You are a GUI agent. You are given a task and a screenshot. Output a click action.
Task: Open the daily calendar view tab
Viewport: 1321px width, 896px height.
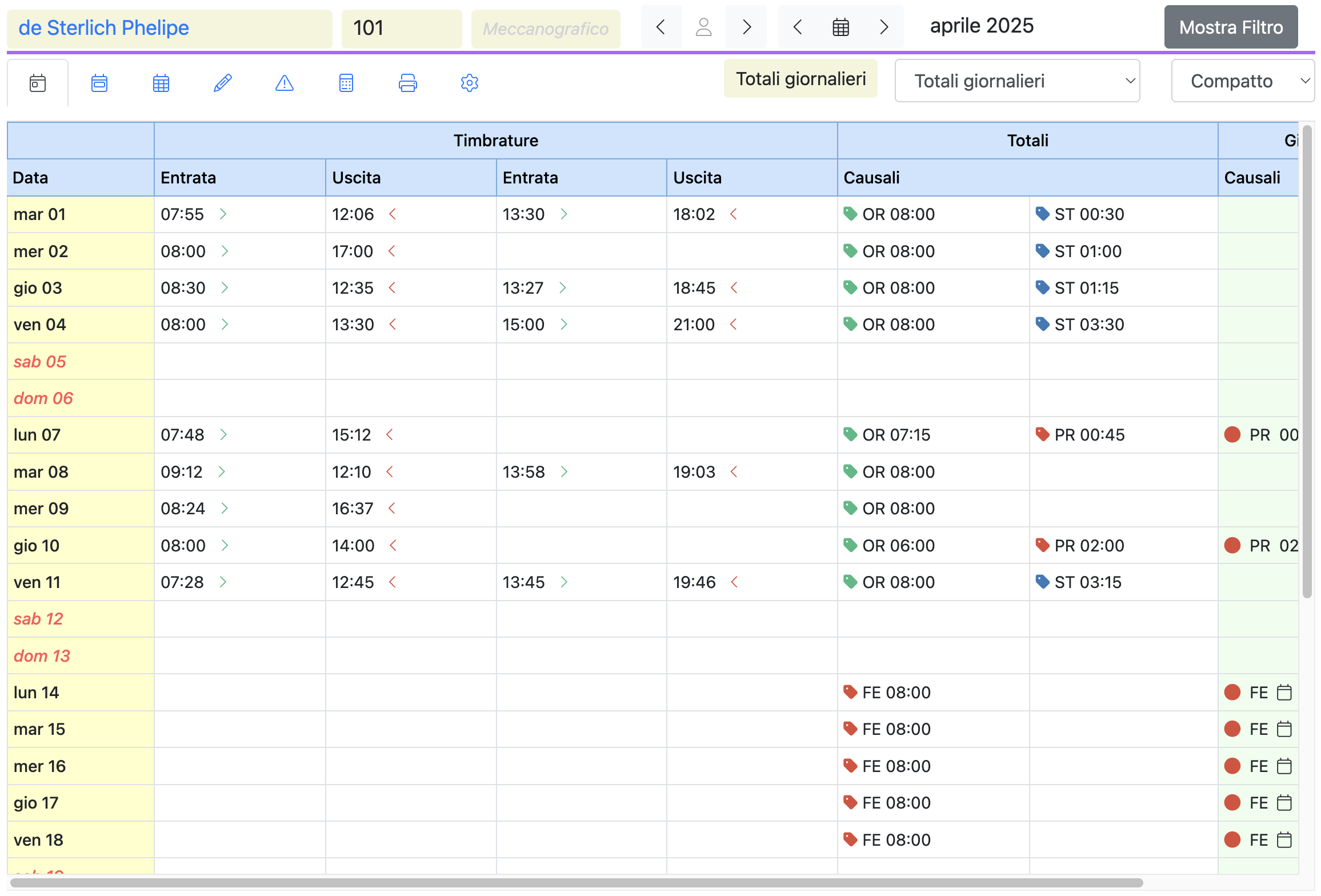coord(38,83)
